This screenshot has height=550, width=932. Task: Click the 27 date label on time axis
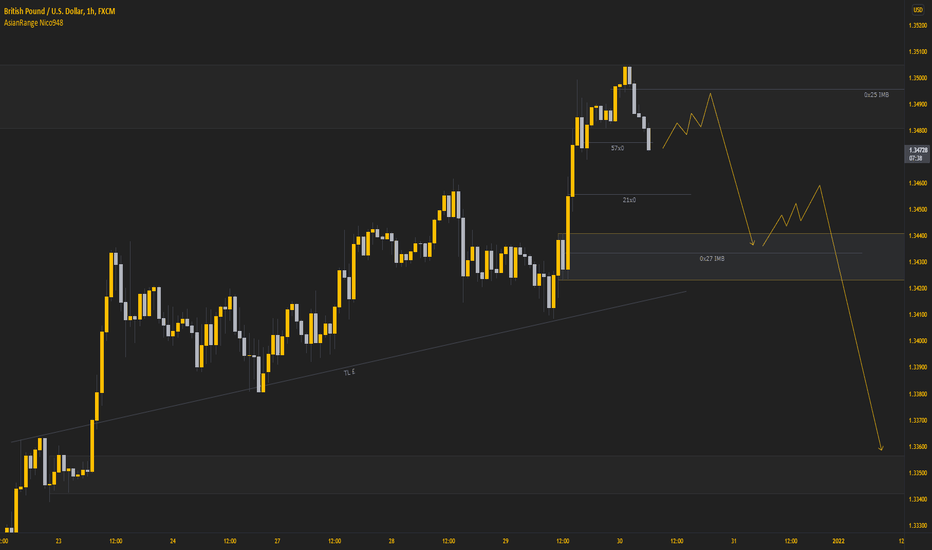coord(277,541)
